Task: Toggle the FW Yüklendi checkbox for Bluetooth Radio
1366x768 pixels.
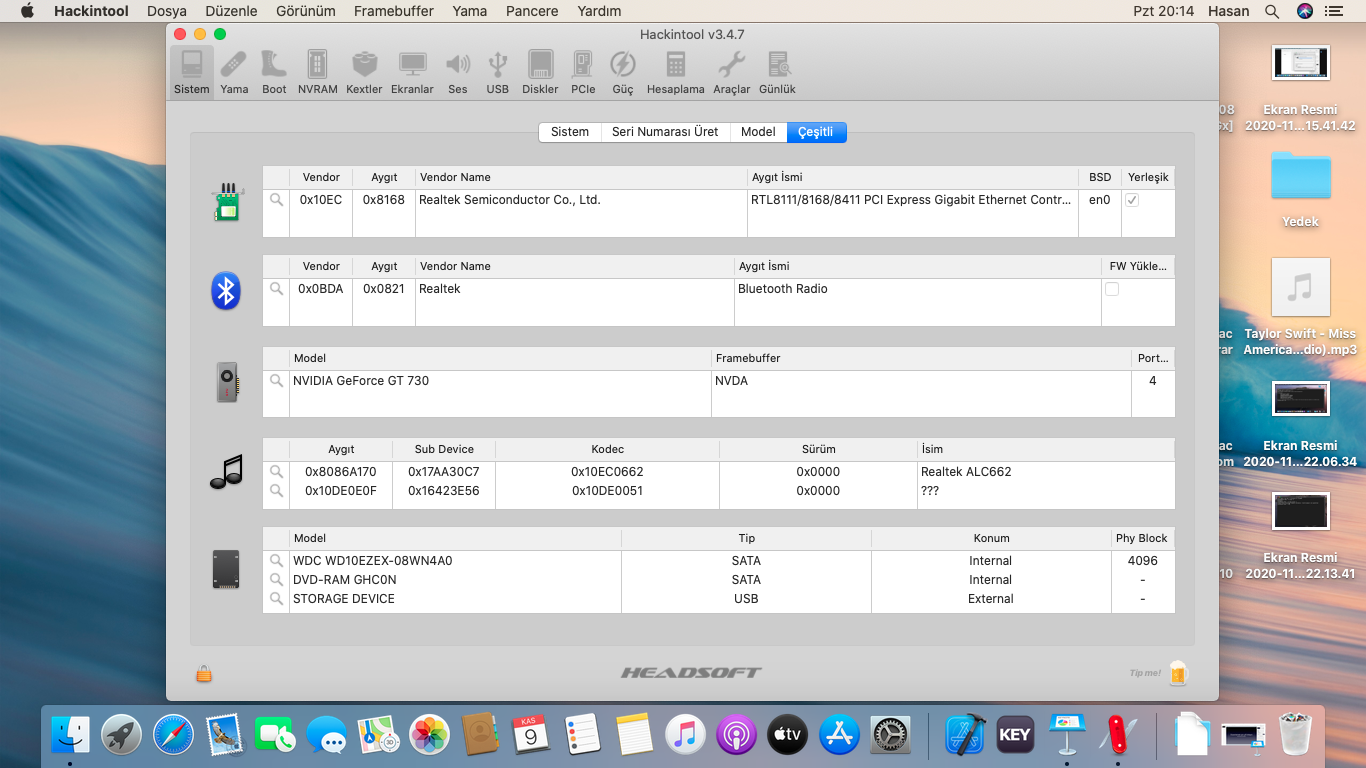Action: (x=1112, y=289)
